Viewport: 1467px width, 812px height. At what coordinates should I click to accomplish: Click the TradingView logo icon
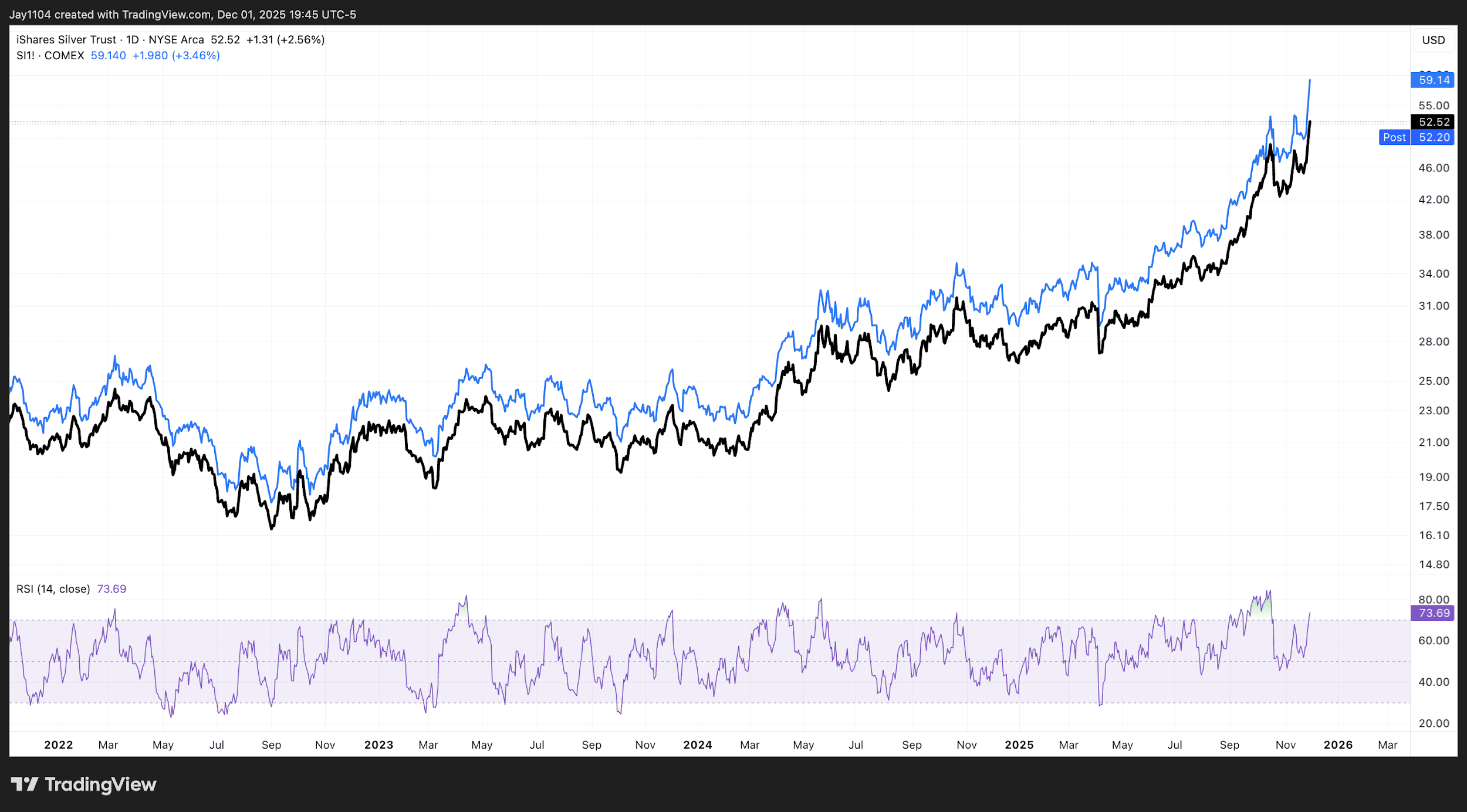24,784
